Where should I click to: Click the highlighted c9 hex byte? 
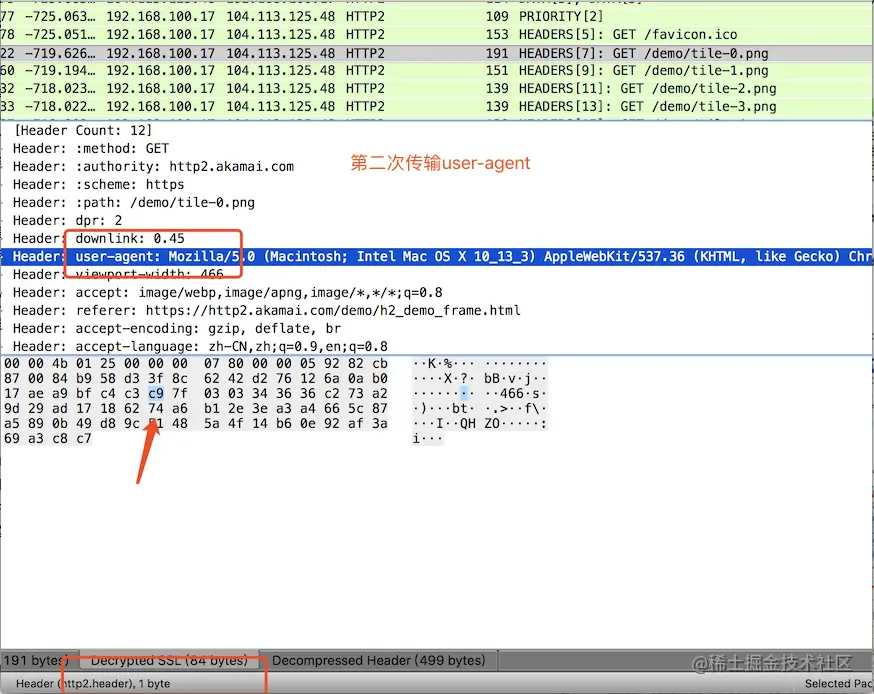tap(156, 394)
